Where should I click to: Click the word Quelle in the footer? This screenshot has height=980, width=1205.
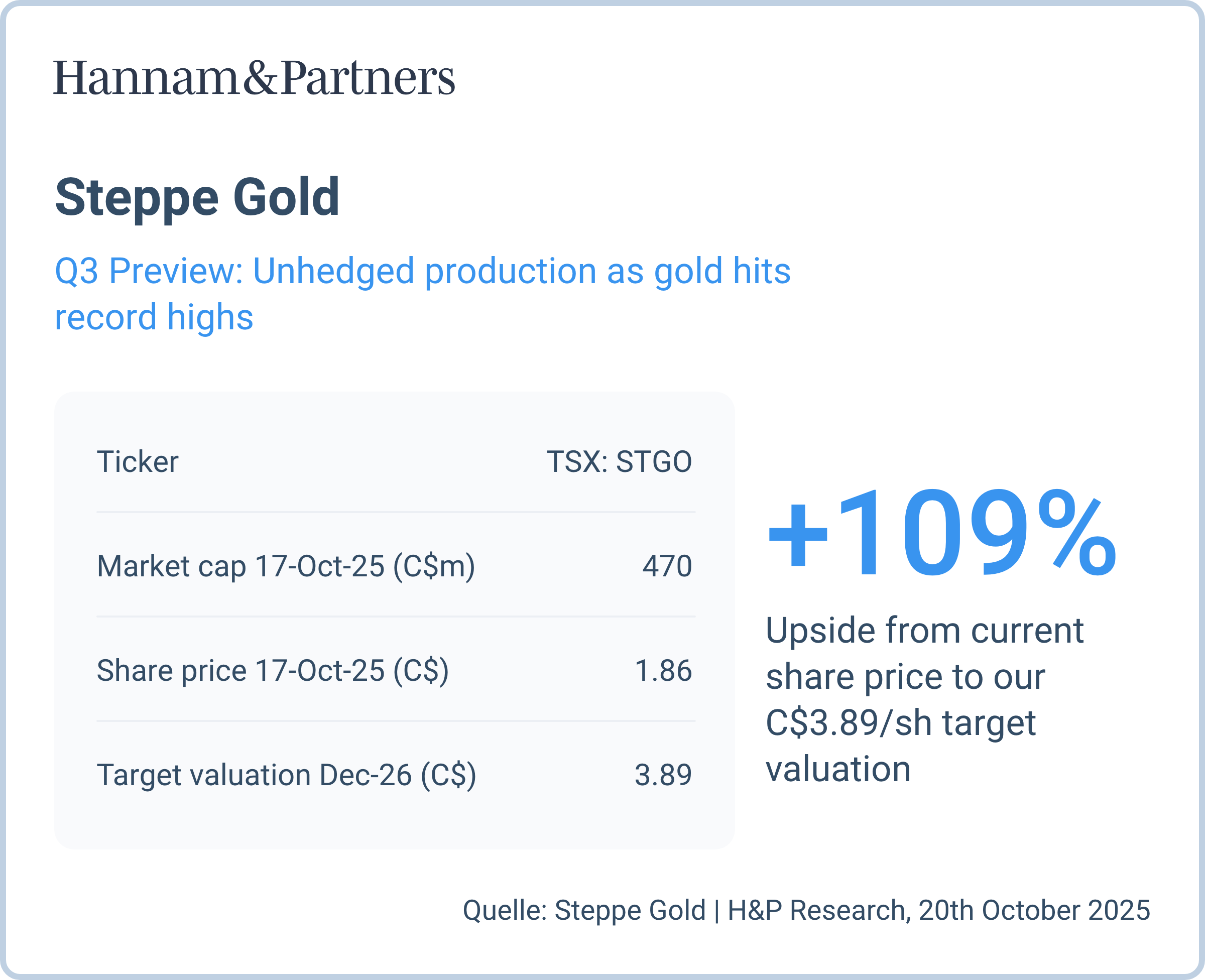(x=505, y=911)
